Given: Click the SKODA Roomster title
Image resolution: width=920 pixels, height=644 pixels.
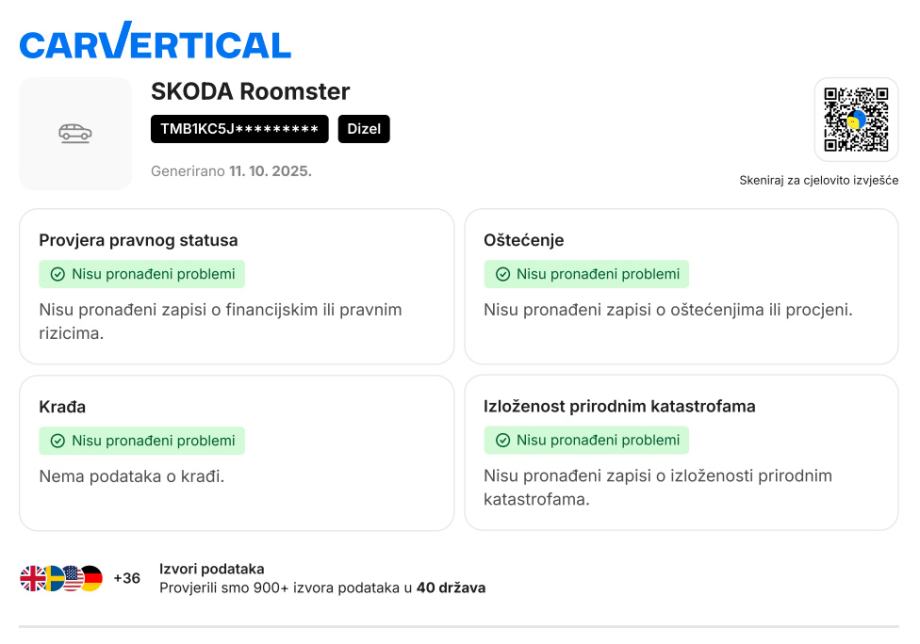Looking at the screenshot, I should coord(250,92).
